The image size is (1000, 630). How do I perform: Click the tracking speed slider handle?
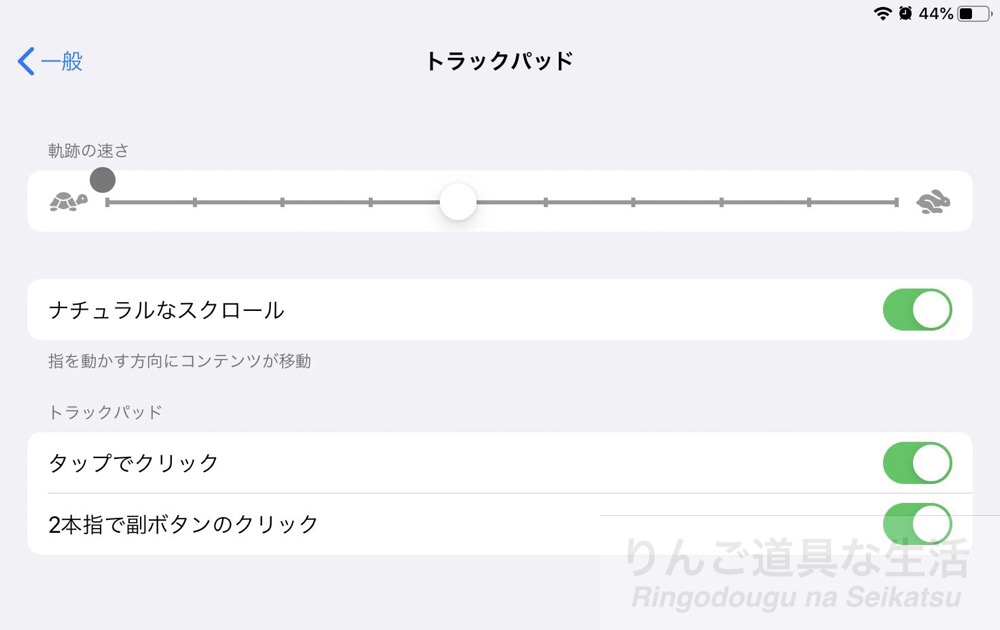458,202
